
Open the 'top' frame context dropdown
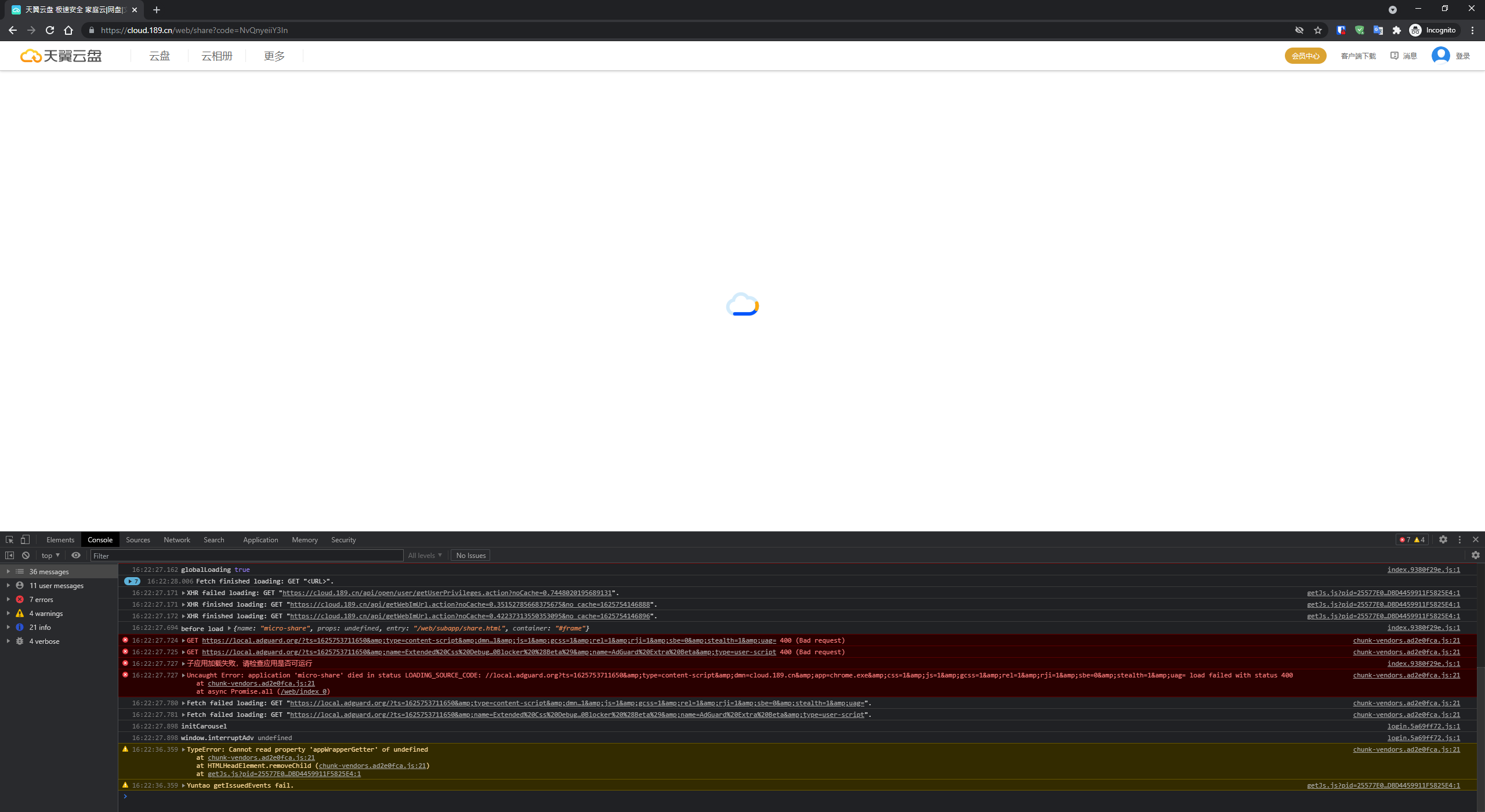pyautogui.click(x=49, y=555)
